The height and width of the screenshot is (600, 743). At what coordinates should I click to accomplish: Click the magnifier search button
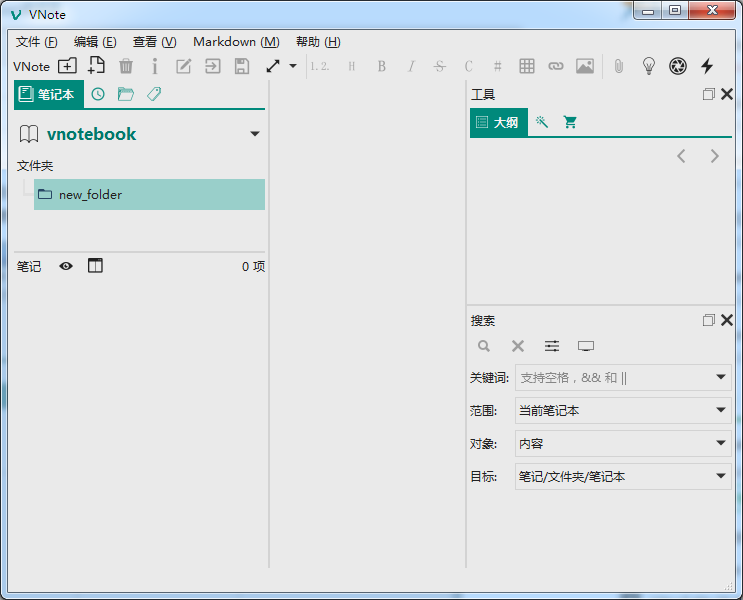(x=484, y=346)
